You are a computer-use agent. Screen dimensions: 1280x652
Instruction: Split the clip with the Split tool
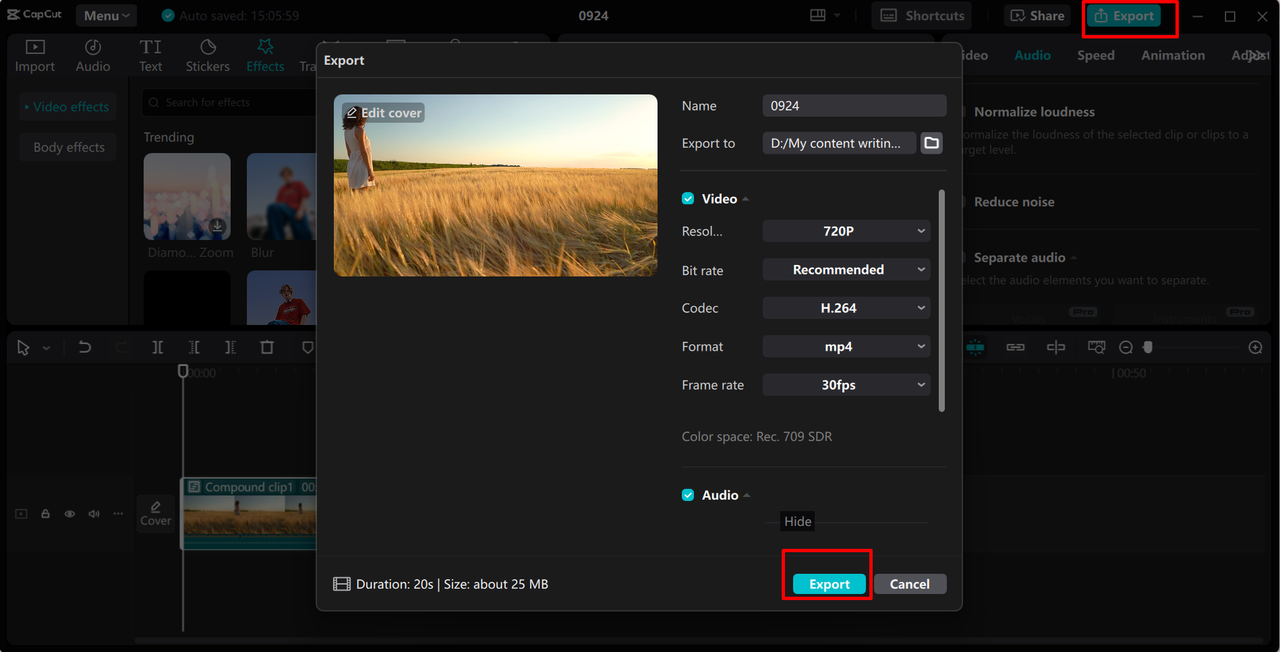pos(158,347)
